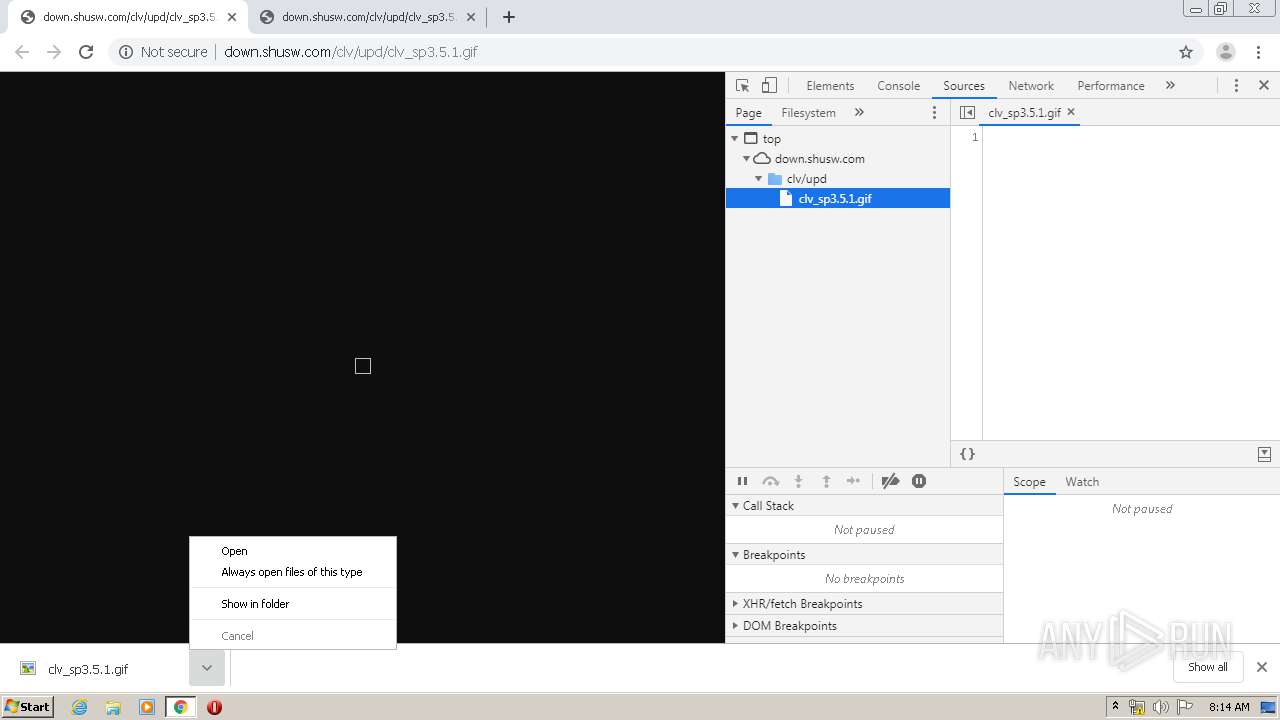Open the Performance tab
The width and height of the screenshot is (1280, 720).
point(1111,86)
